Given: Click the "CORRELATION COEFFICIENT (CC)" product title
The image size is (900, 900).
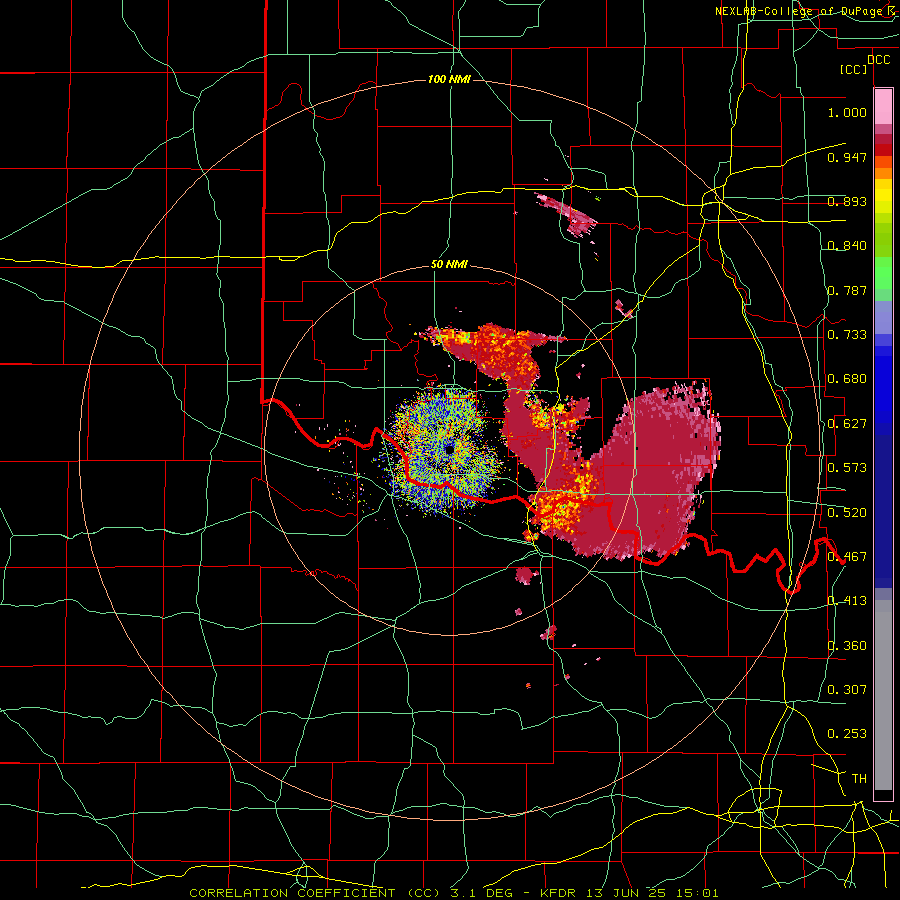Looking at the screenshot, I should [314, 893].
